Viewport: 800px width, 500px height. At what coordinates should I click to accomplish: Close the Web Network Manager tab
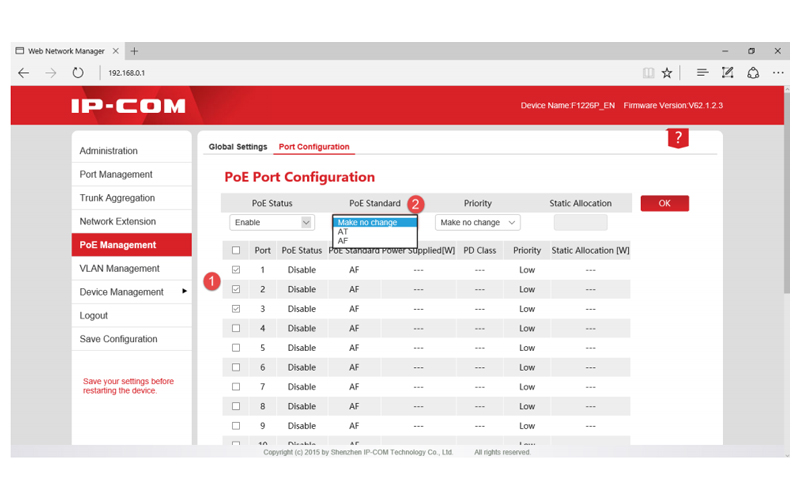[x=116, y=51]
